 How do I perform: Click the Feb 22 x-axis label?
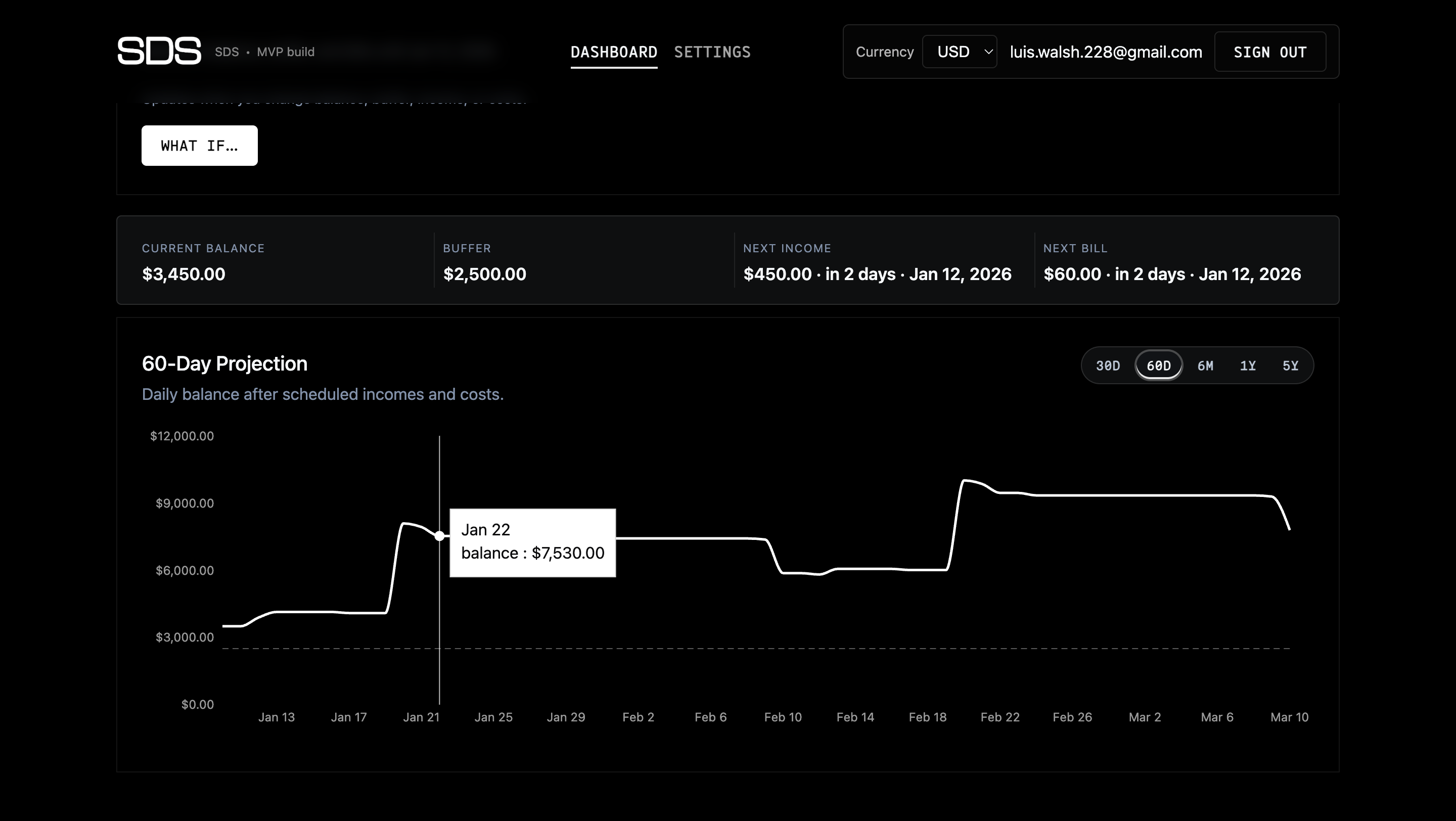click(x=1000, y=717)
